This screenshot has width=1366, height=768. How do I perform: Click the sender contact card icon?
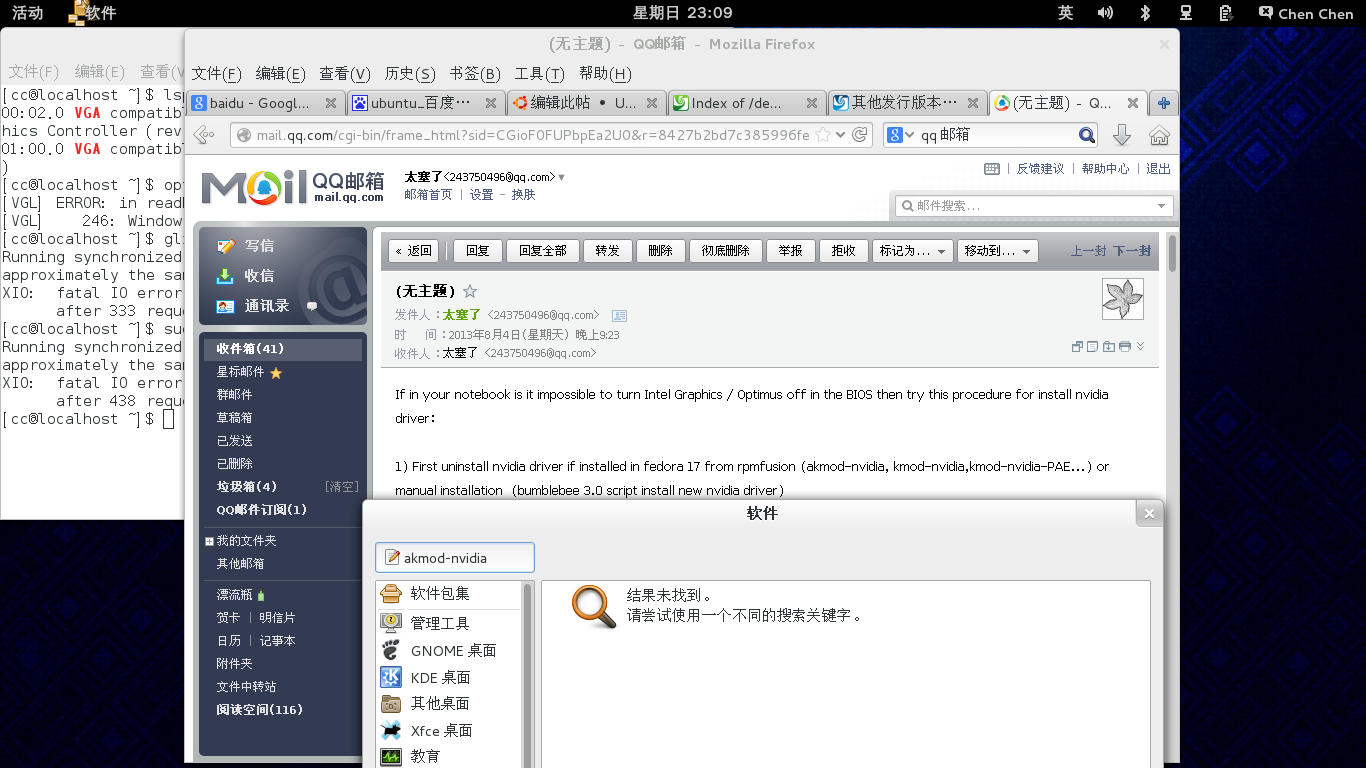coord(619,315)
